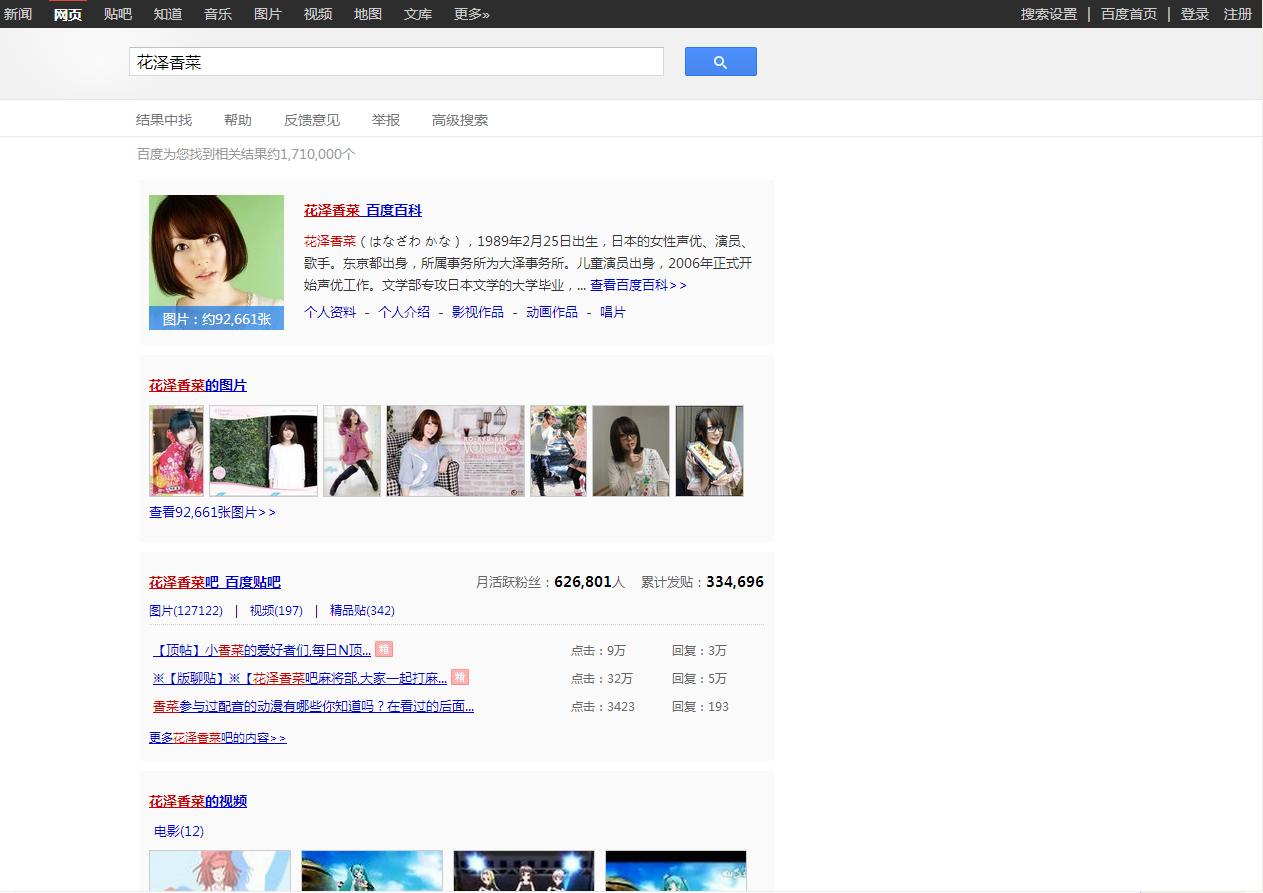The image size is (1263, 893).
Task: Open 高级搜索 advanced search
Action: 459,119
